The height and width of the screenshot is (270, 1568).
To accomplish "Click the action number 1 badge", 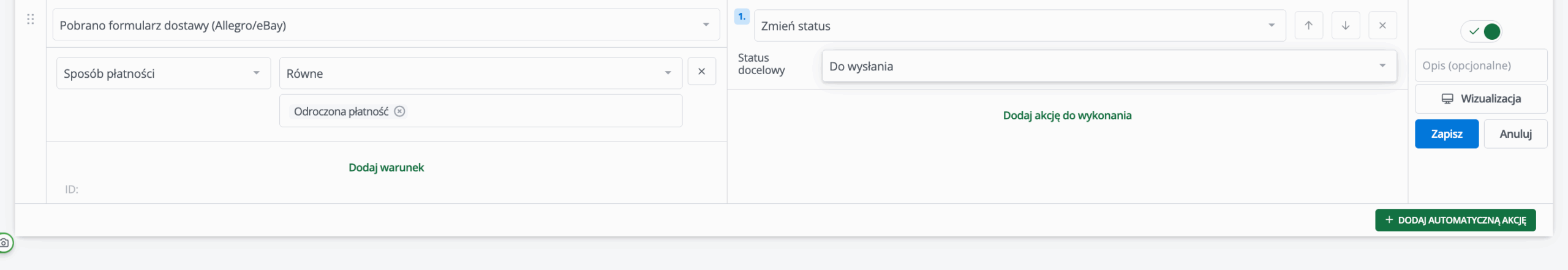I will click(x=742, y=17).
